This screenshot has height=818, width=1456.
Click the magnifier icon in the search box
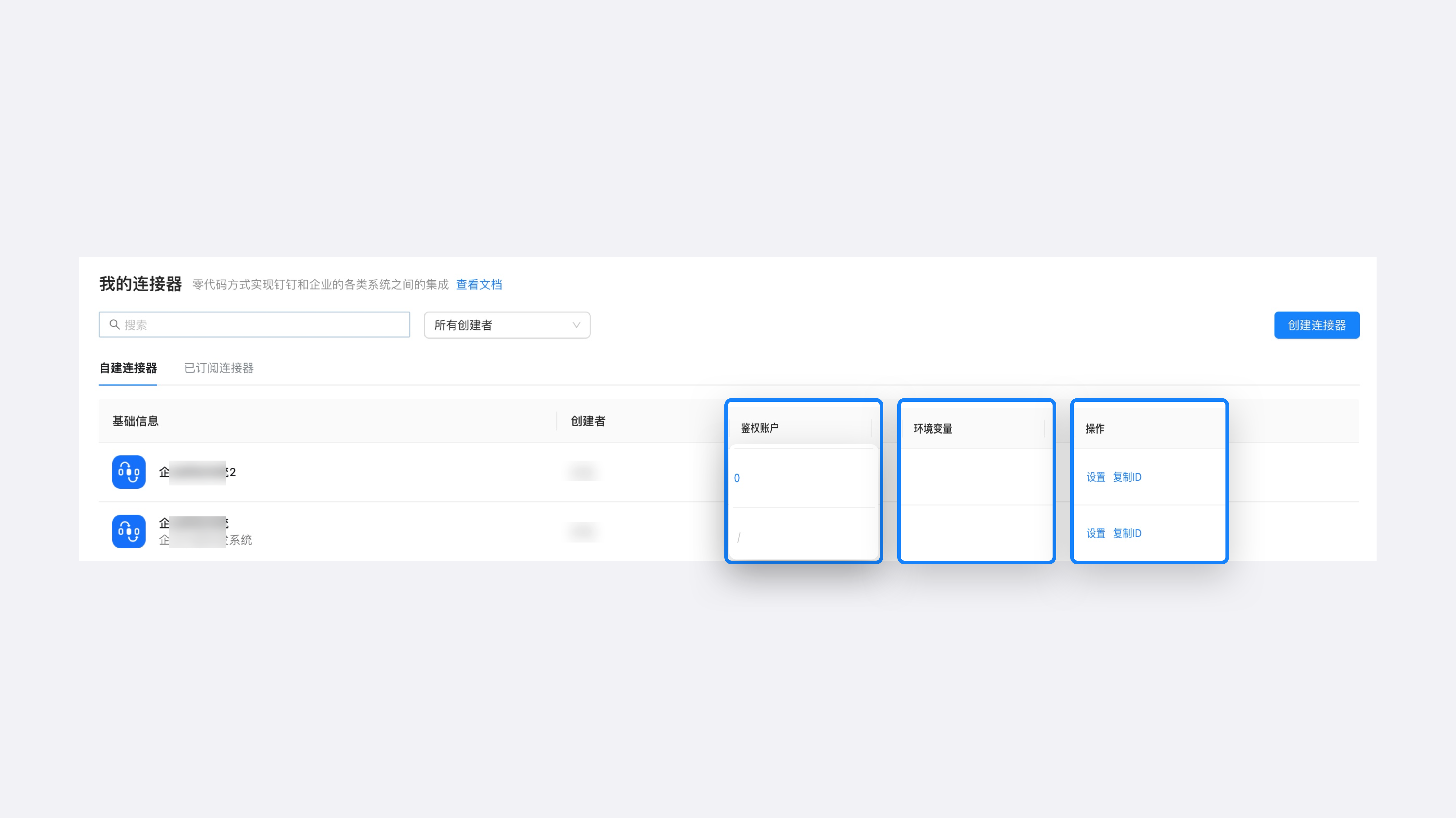[114, 324]
